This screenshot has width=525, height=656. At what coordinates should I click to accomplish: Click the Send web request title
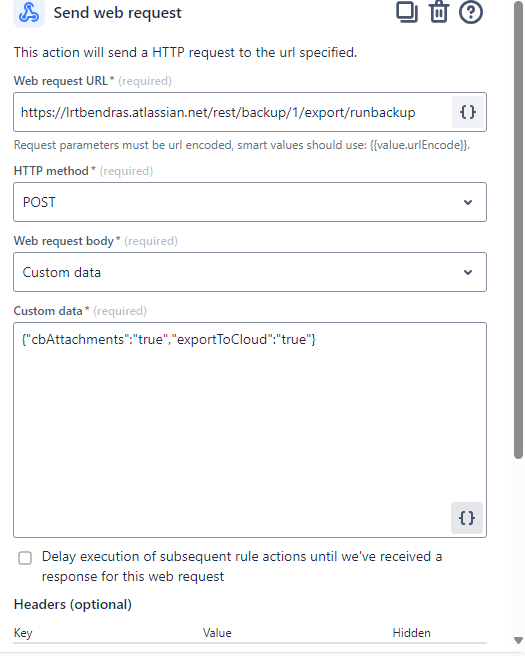[118, 13]
